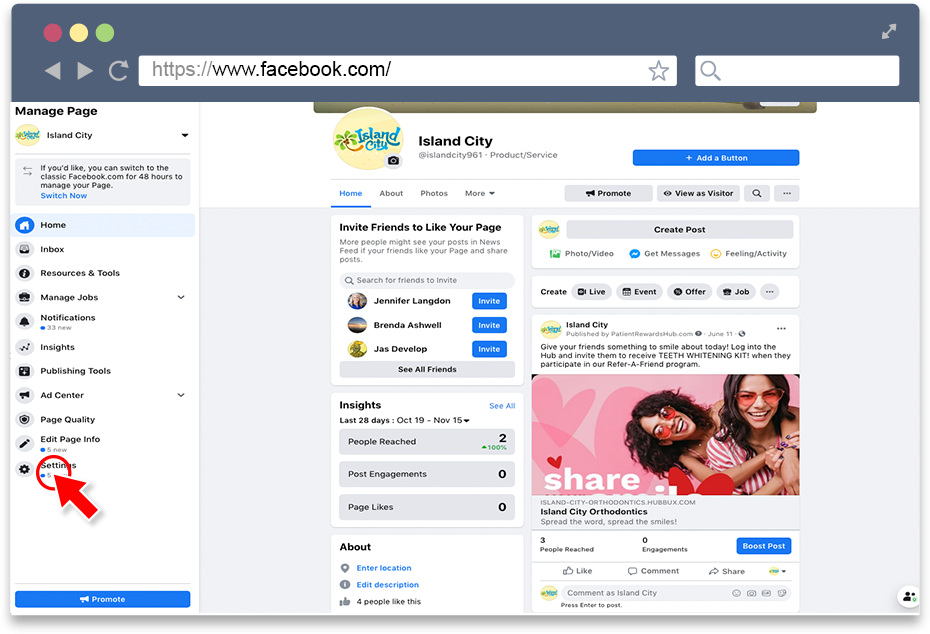This screenshot has width=930, height=634.
Task: Click the browser forward arrow
Action: 85,71
